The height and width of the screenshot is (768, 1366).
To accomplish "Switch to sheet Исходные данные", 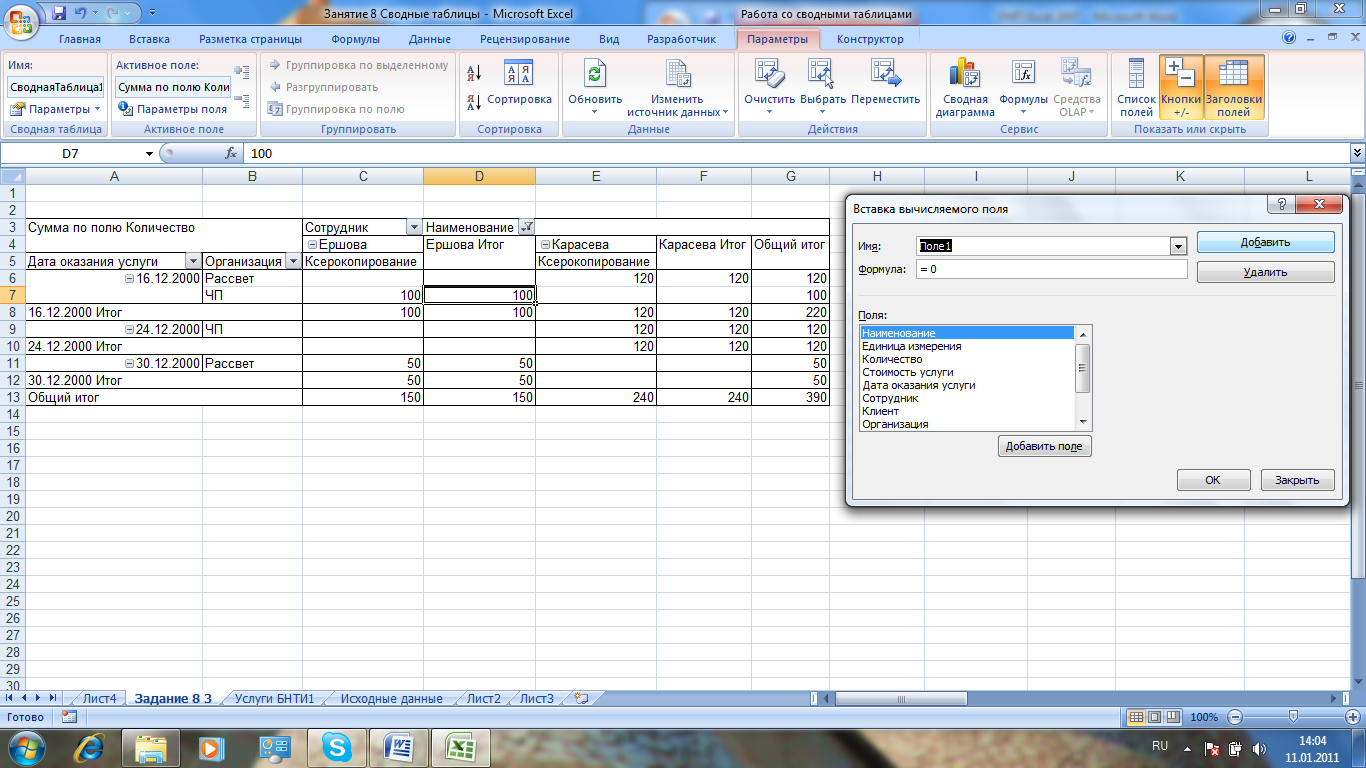I will 391,698.
